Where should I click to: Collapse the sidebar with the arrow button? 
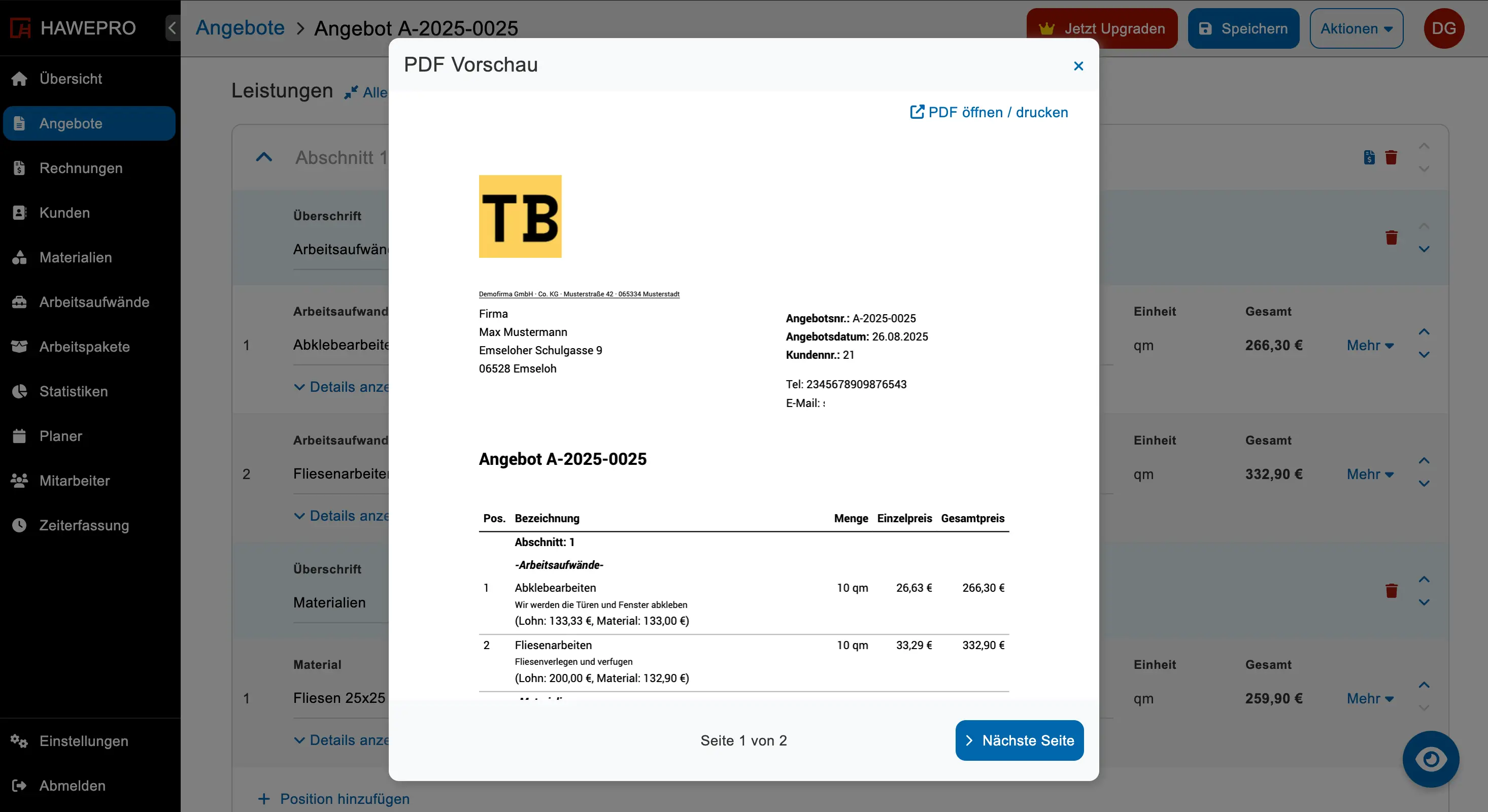(172, 28)
